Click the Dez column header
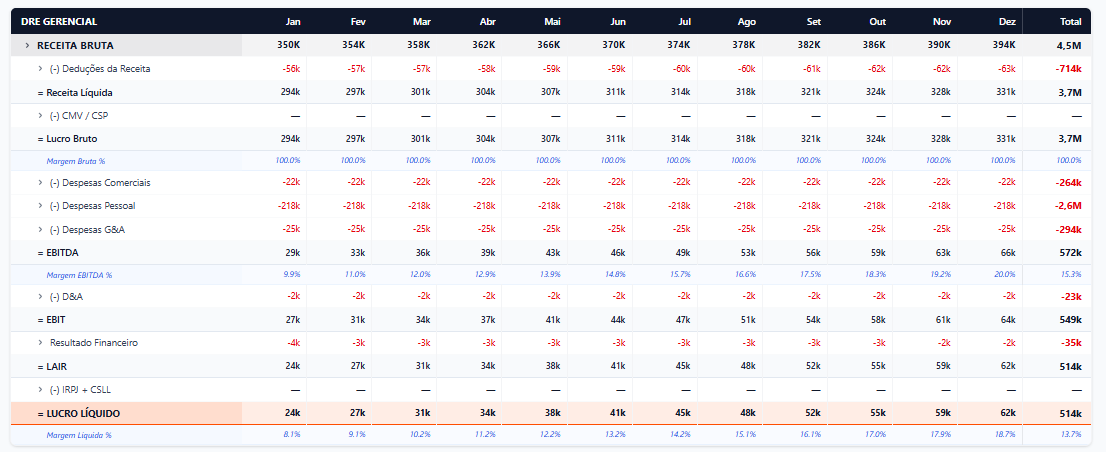This screenshot has height=452, width=1106. pos(1007,22)
